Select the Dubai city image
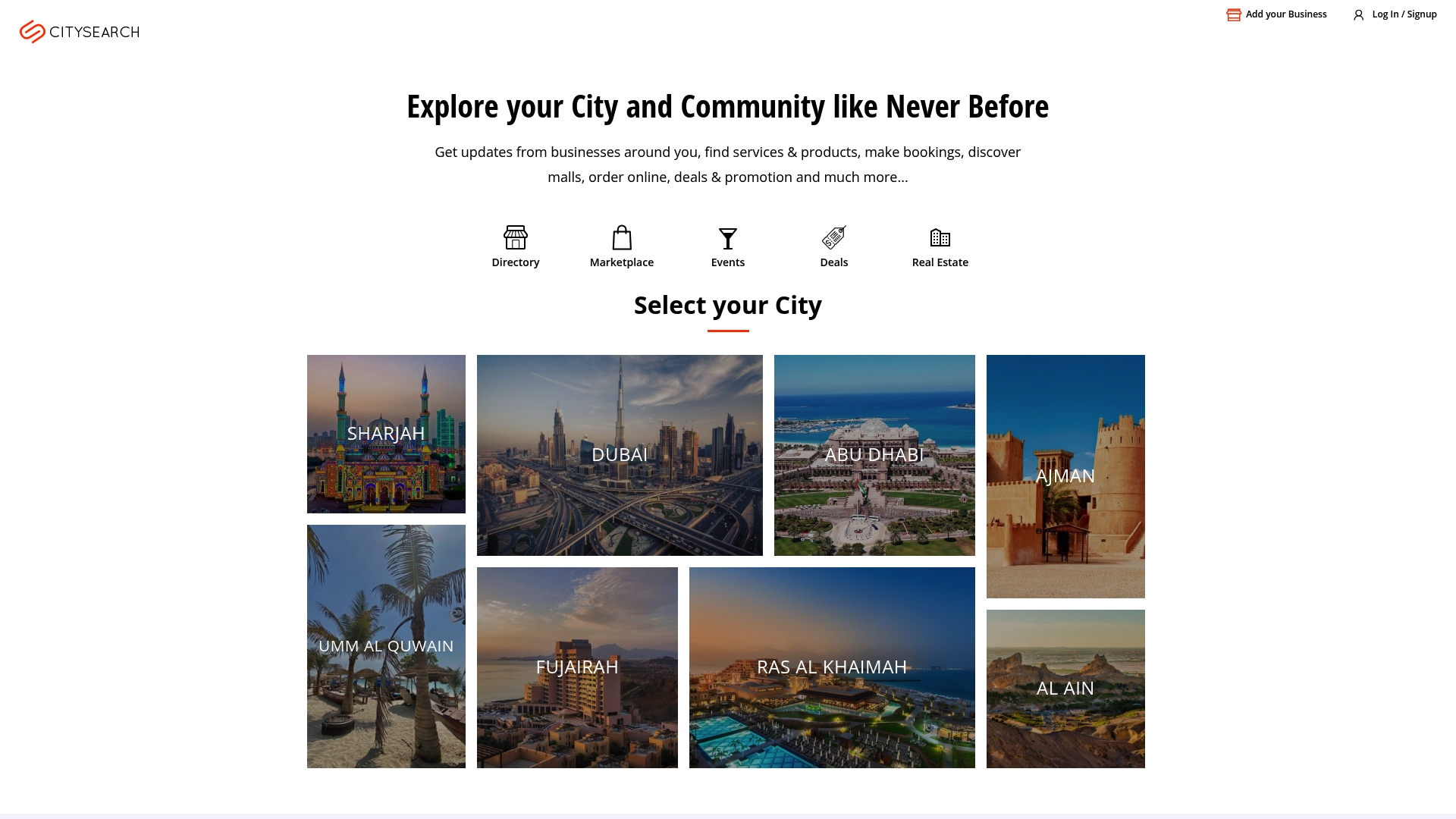The image size is (1456, 819). [x=620, y=455]
